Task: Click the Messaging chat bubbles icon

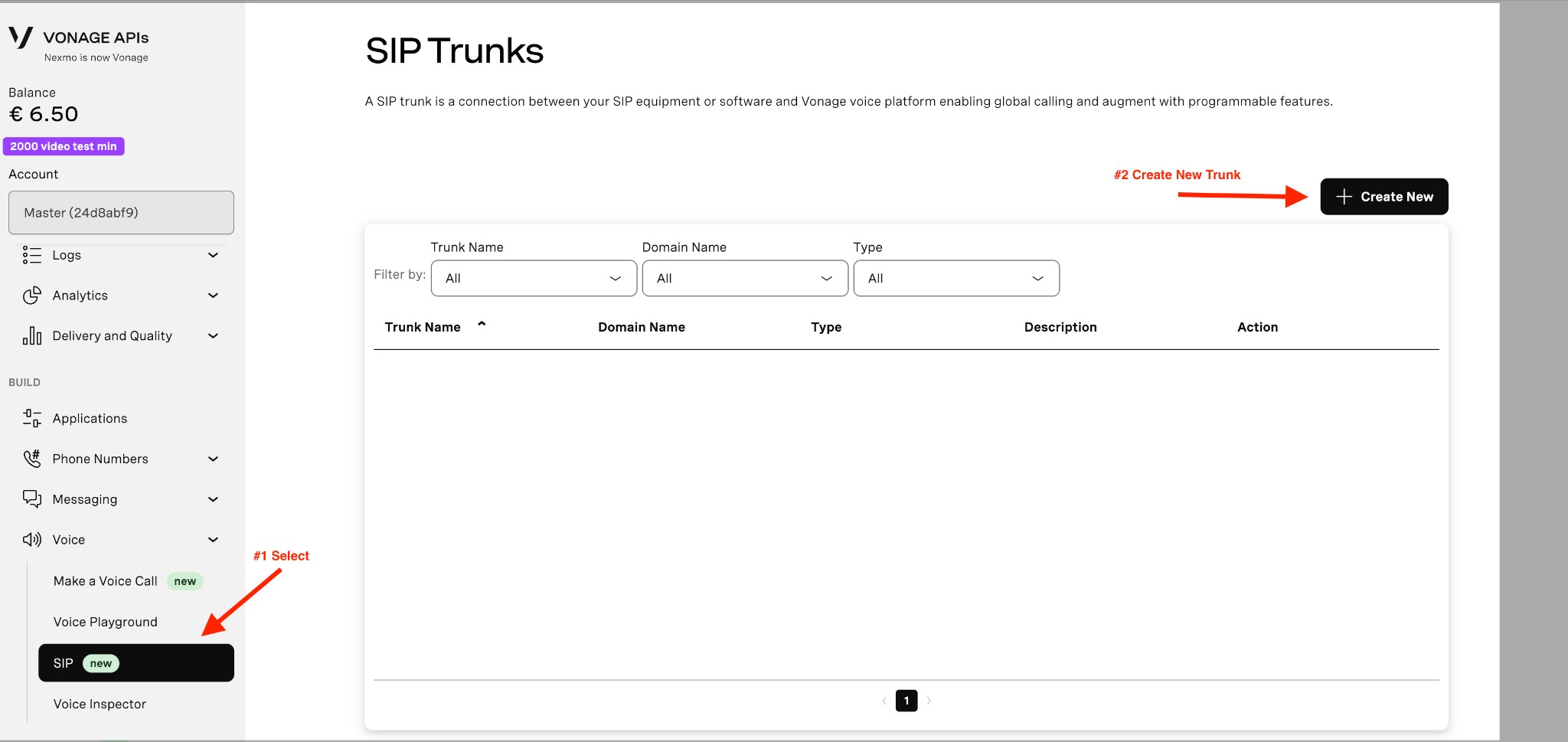Action: point(31,499)
